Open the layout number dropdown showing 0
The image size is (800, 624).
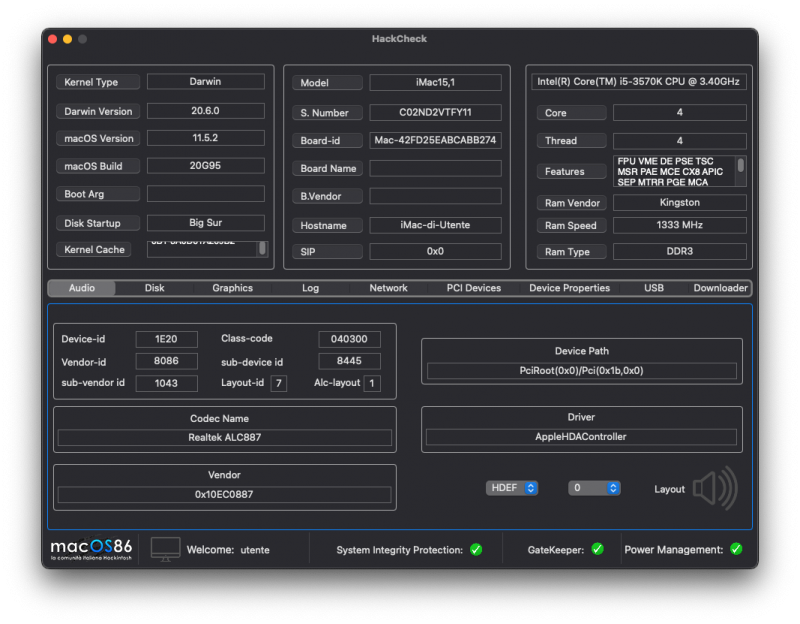pyautogui.click(x=594, y=488)
